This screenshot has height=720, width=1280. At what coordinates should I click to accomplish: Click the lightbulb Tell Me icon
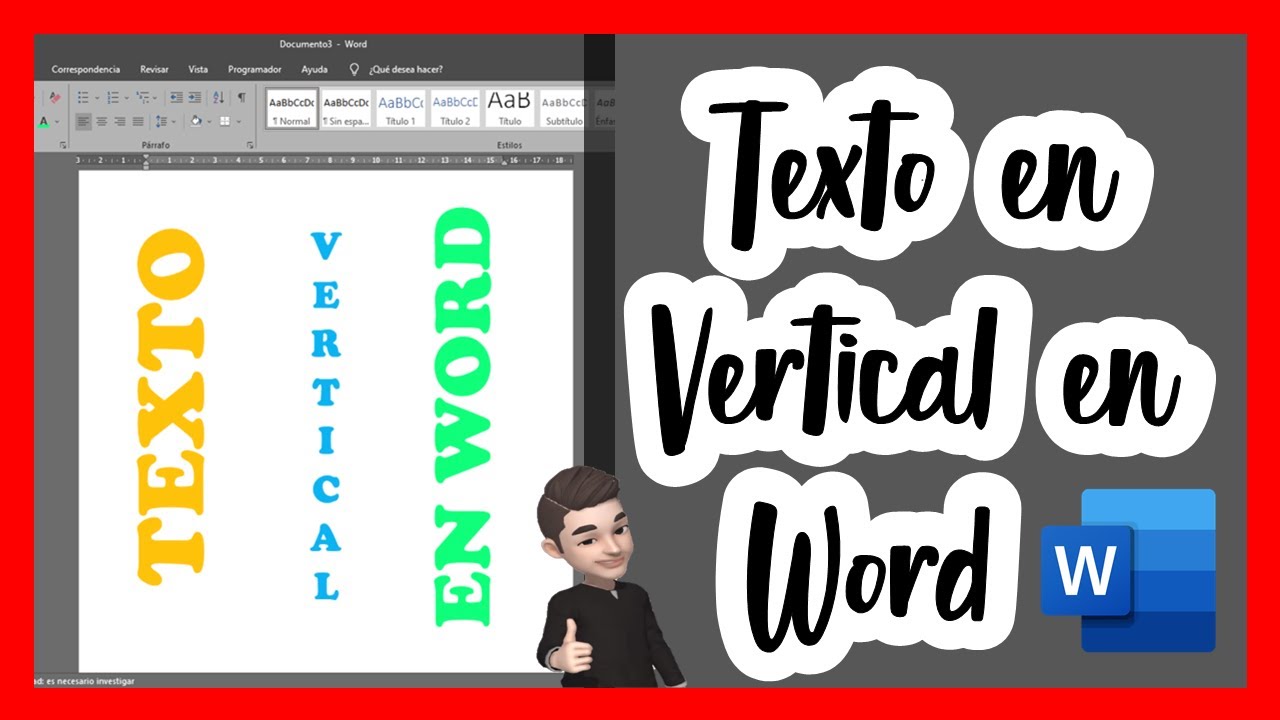tap(353, 69)
